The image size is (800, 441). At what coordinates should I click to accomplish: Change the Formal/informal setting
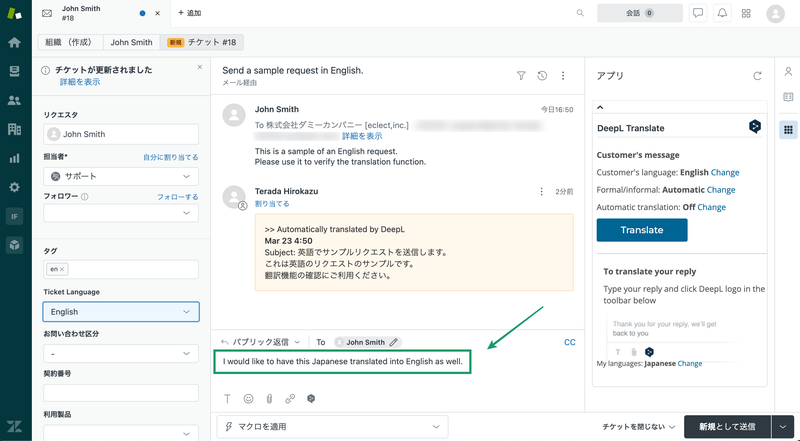click(721, 190)
